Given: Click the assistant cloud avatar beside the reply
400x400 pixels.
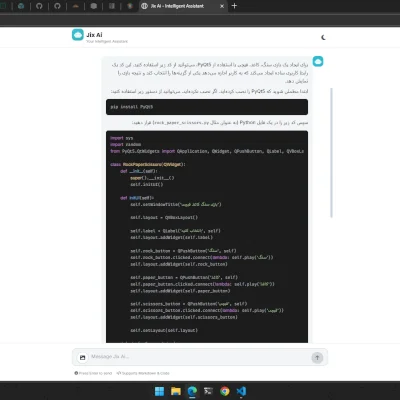Looking at the screenshot, I should [x=318, y=61].
